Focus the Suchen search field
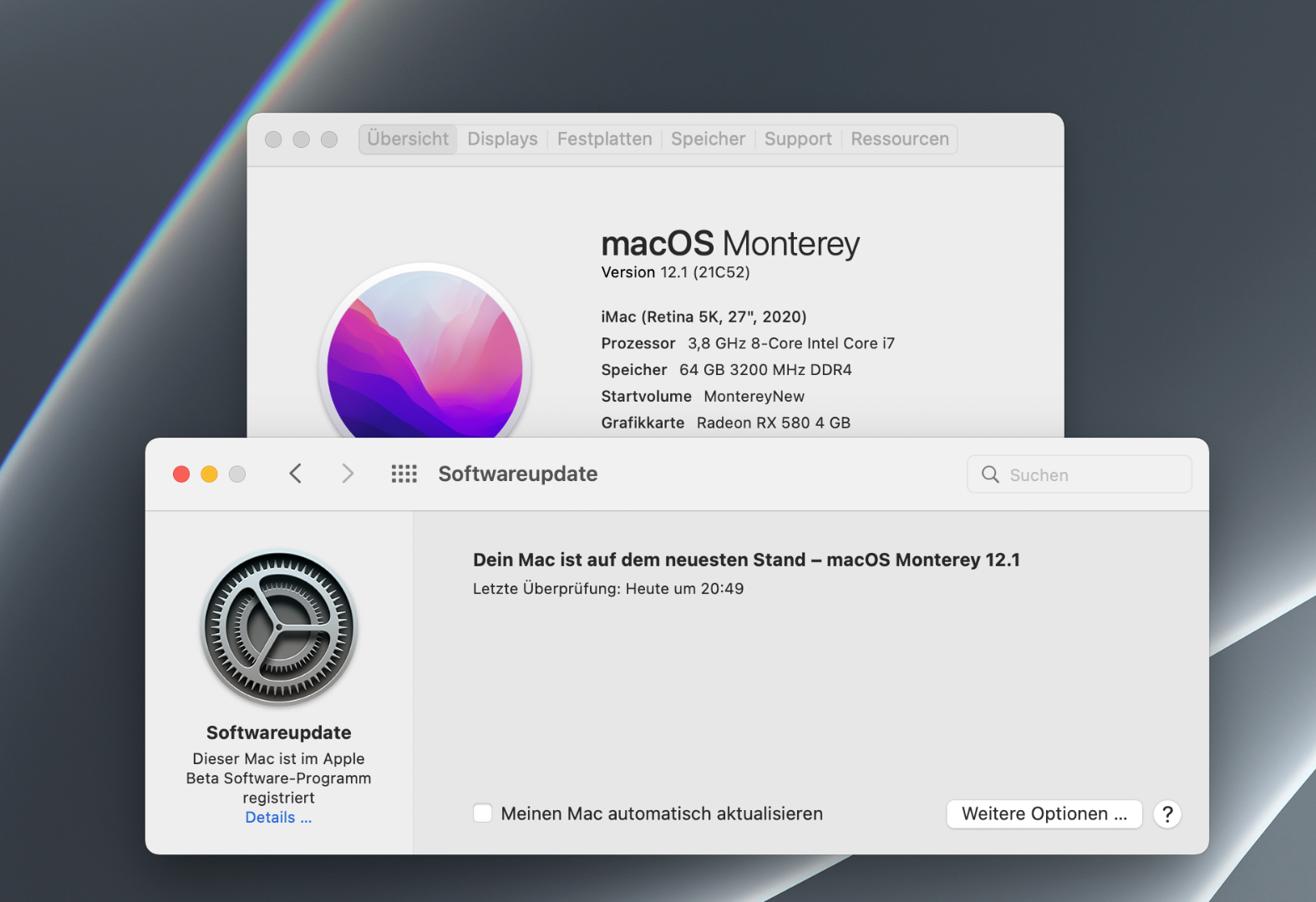1316x902 pixels. [x=1080, y=474]
